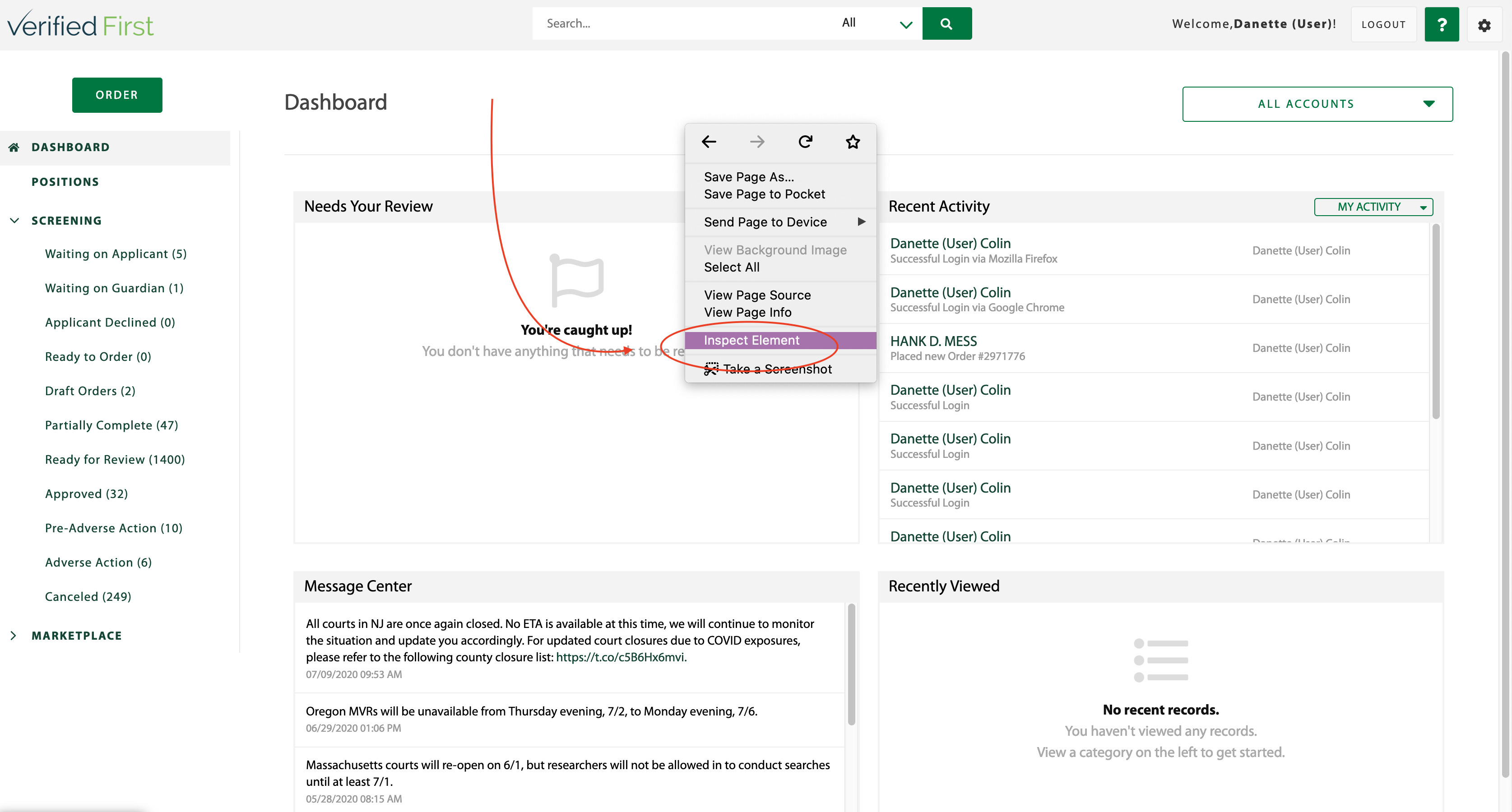The image size is (1512, 812).
Task: Collapse the Screening section chevron
Action: tap(15, 221)
